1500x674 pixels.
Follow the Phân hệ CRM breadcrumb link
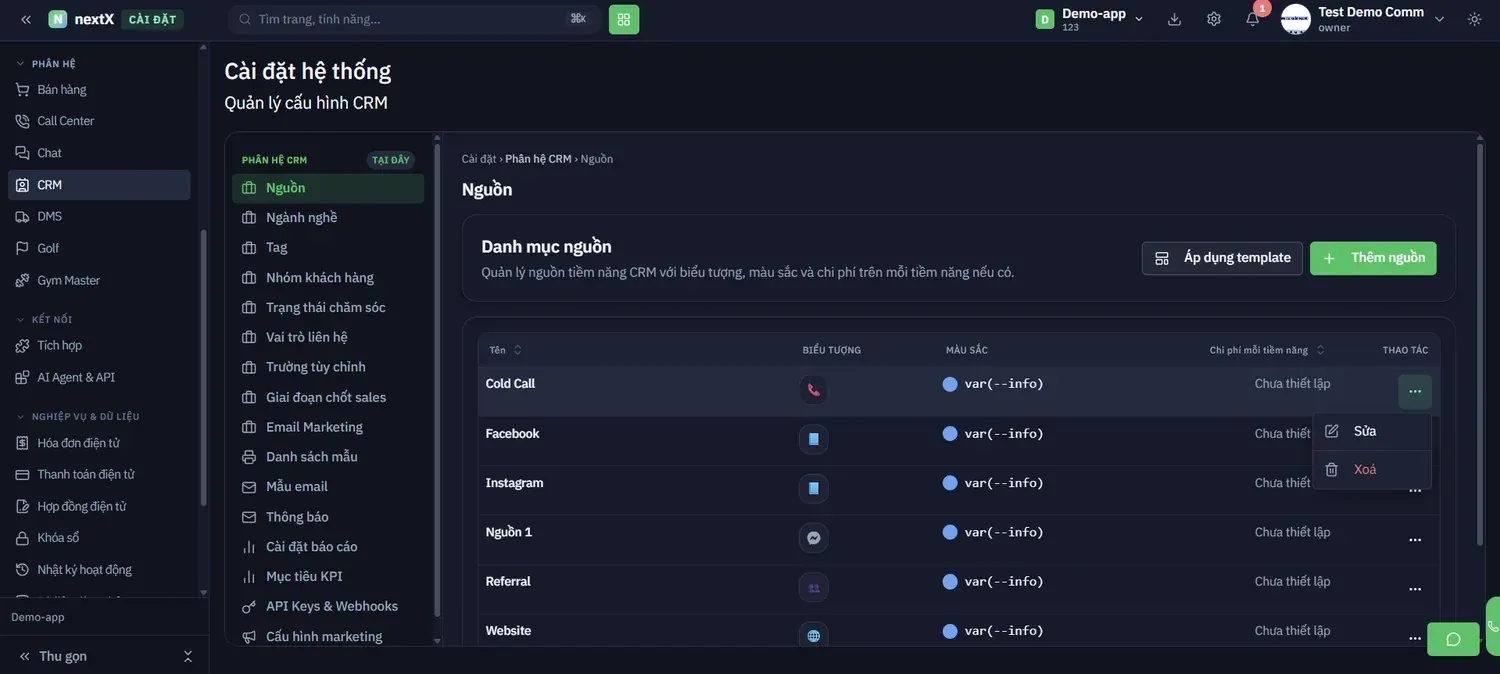538,159
